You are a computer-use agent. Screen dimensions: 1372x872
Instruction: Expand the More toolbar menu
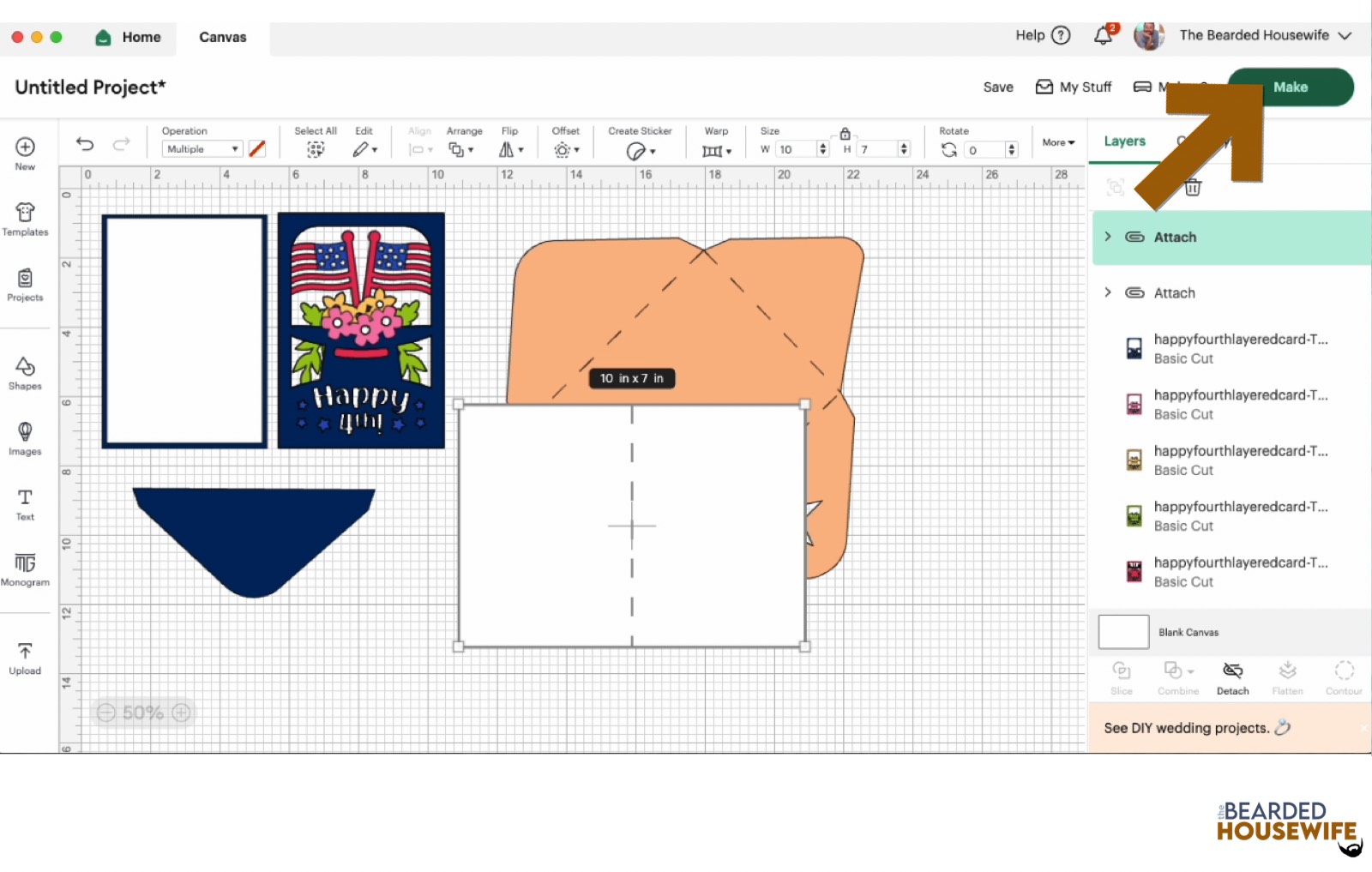pyautogui.click(x=1058, y=142)
